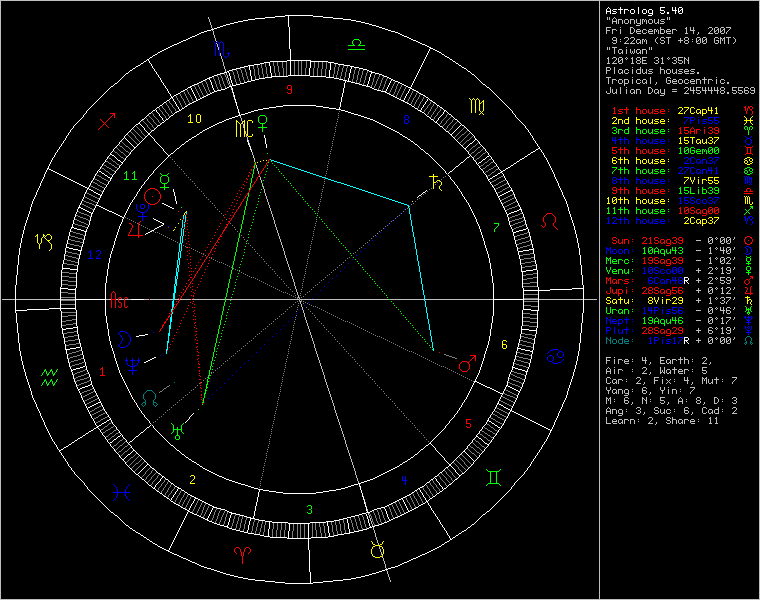Click house number 2 in the wheel
The width and height of the screenshot is (760, 600).
pyautogui.click(x=192, y=480)
